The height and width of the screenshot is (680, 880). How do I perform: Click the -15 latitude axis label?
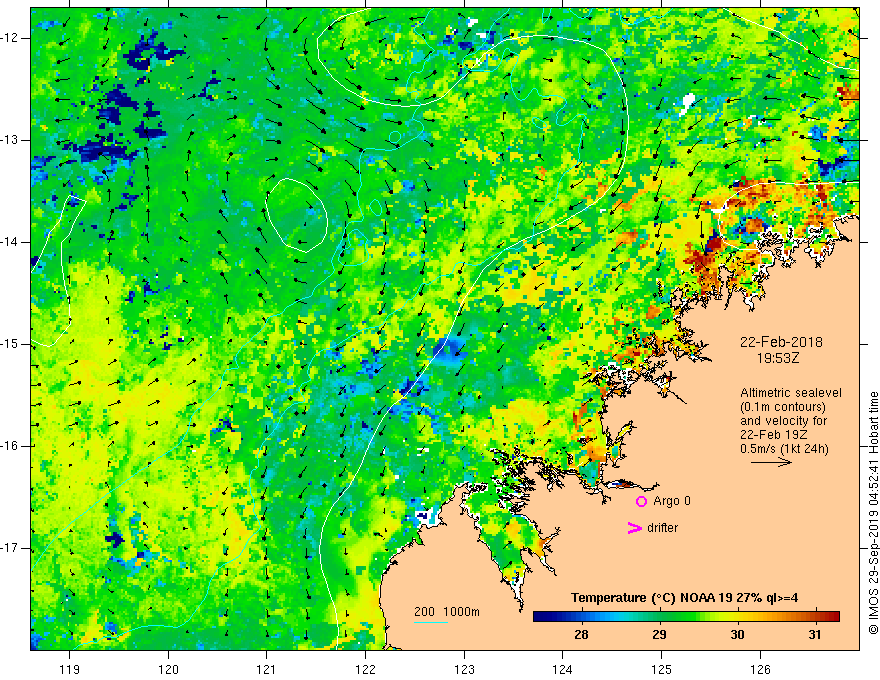[x=10, y=344]
